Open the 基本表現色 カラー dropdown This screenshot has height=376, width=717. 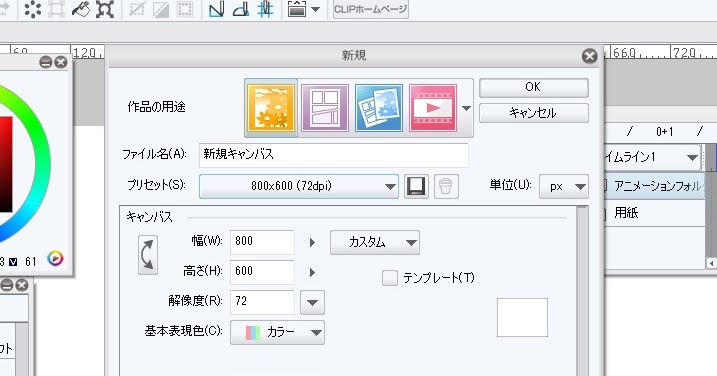277,332
